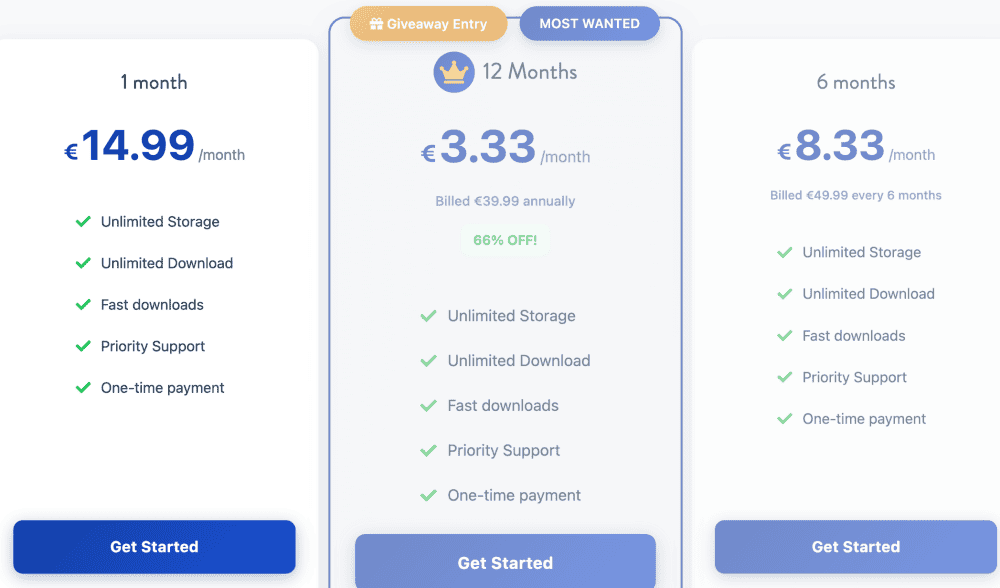
Task: Click the checkmark beside Priority Support in 12 Months plan
Action: click(x=428, y=450)
